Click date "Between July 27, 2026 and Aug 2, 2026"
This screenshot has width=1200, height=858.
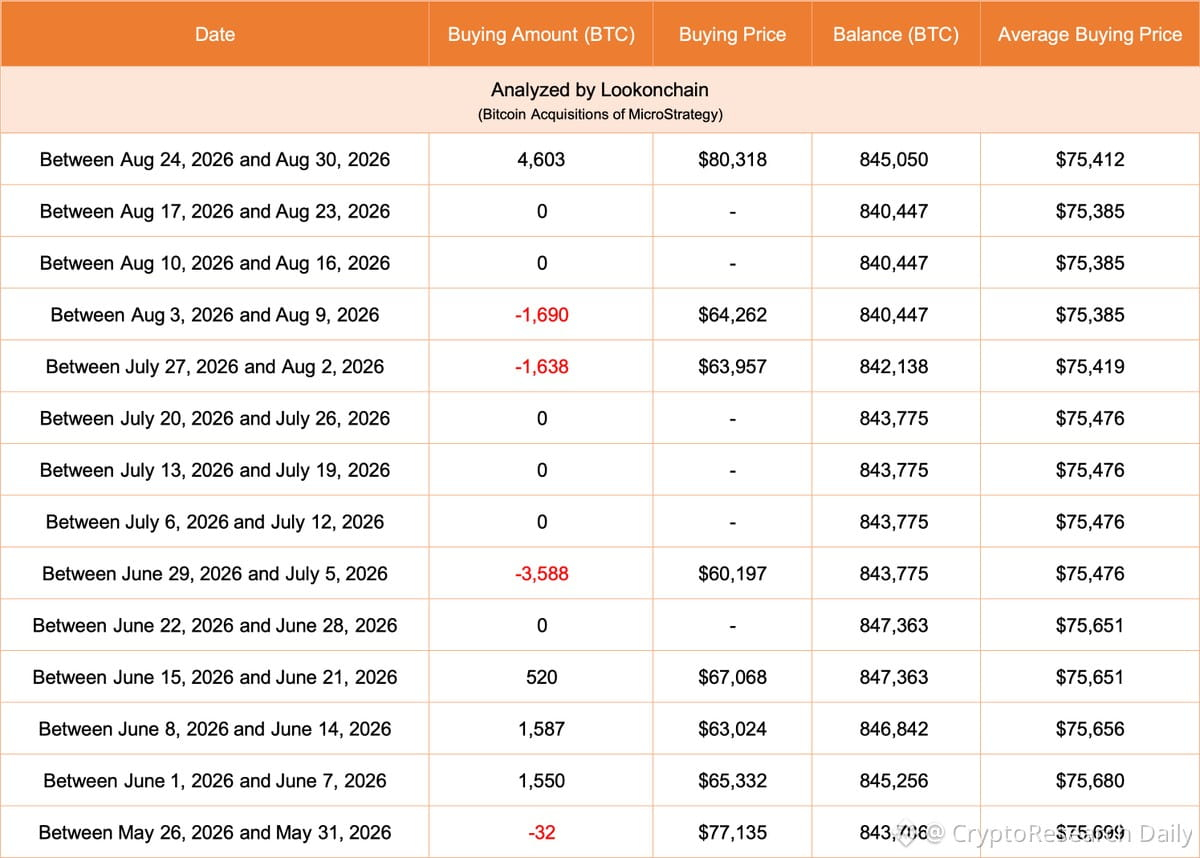[215, 367]
